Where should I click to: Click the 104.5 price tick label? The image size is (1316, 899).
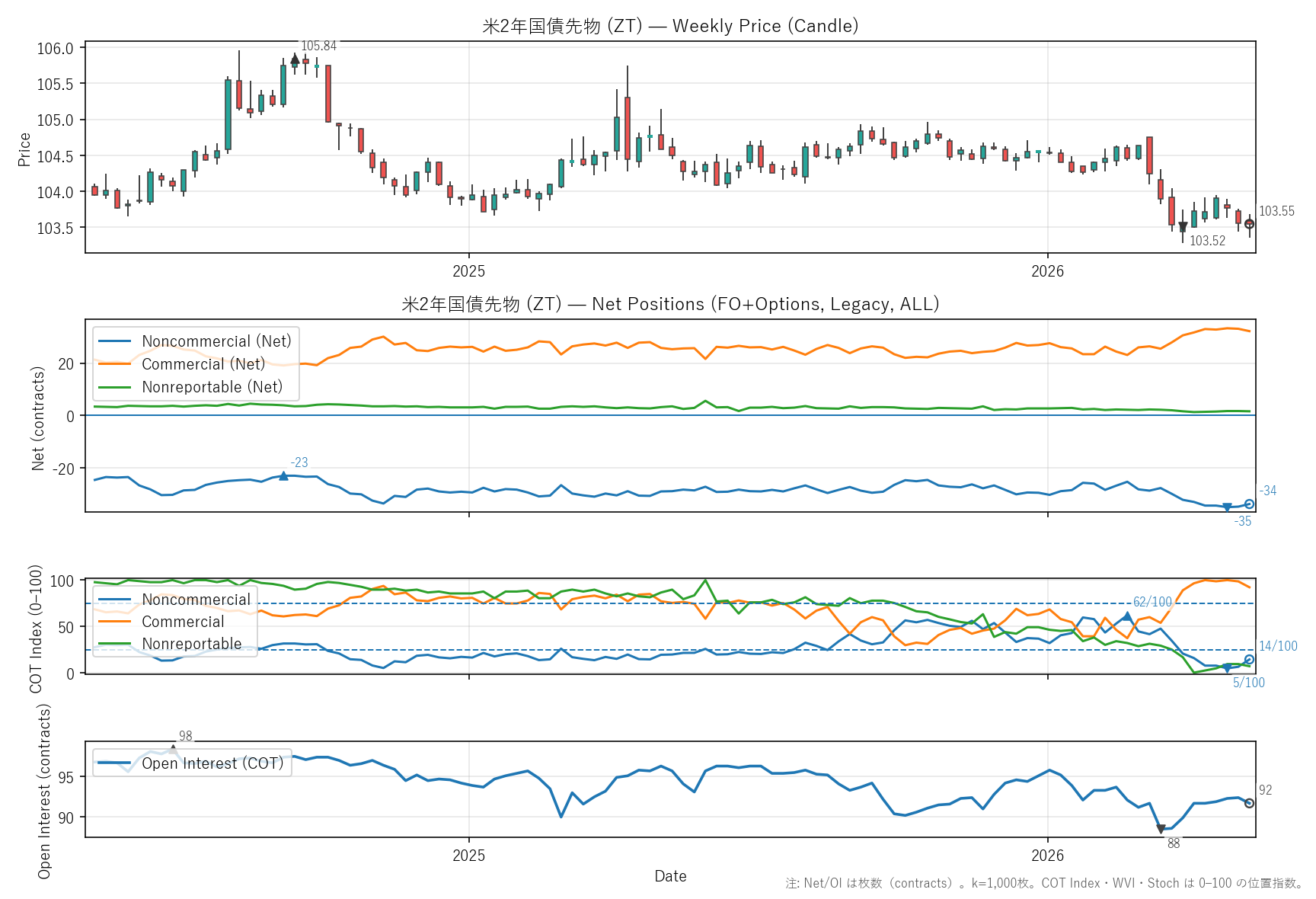[x=56, y=157]
